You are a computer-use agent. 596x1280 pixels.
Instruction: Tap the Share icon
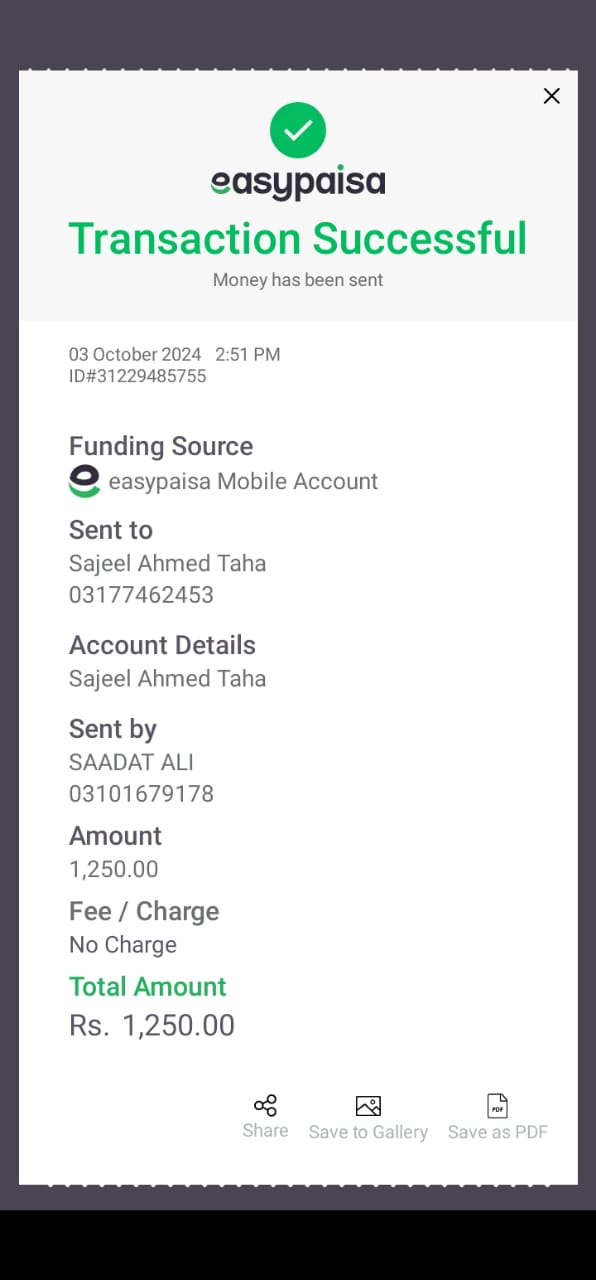coord(265,1105)
